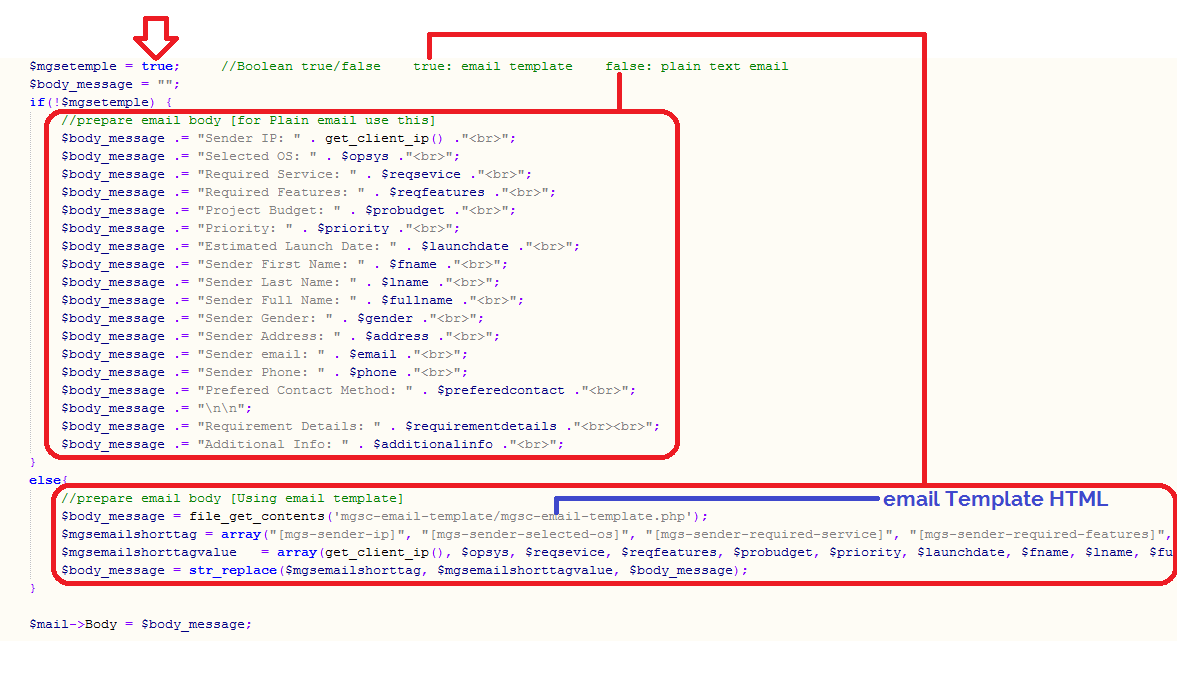Screen dimensions: 1177x686
Task: Click the blue 'email Template HTML' label
Action: pyautogui.click(x=995, y=499)
